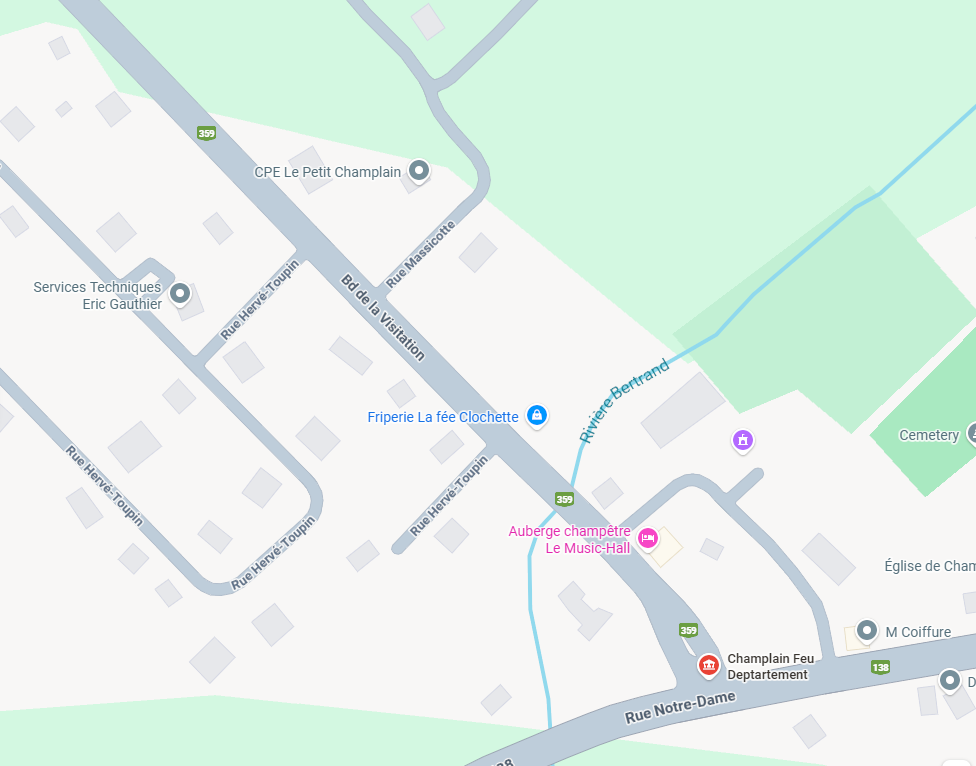Click the Rivière Bertrand river label

624,400
